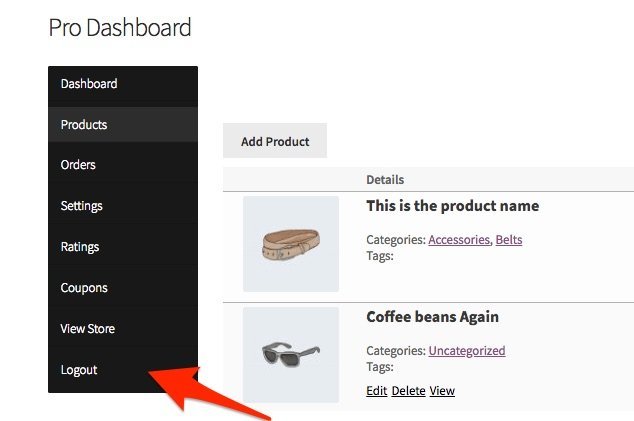Click the sunglasses product image
This screenshot has height=421, width=634.
coord(291,355)
